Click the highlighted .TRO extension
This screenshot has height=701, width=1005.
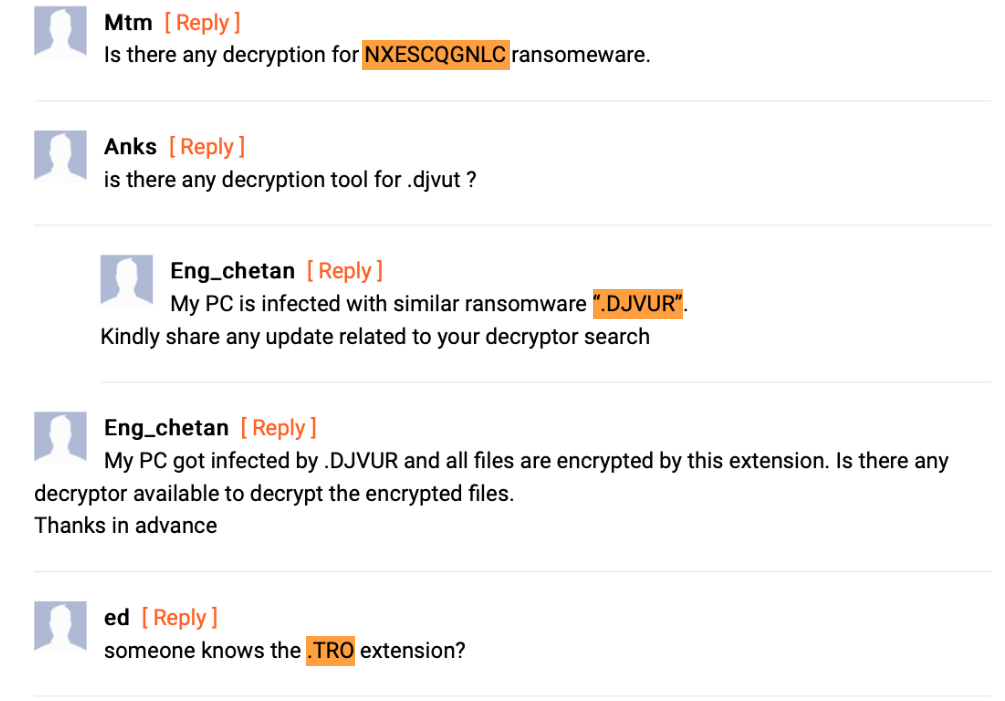pyautogui.click(x=330, y=650)
